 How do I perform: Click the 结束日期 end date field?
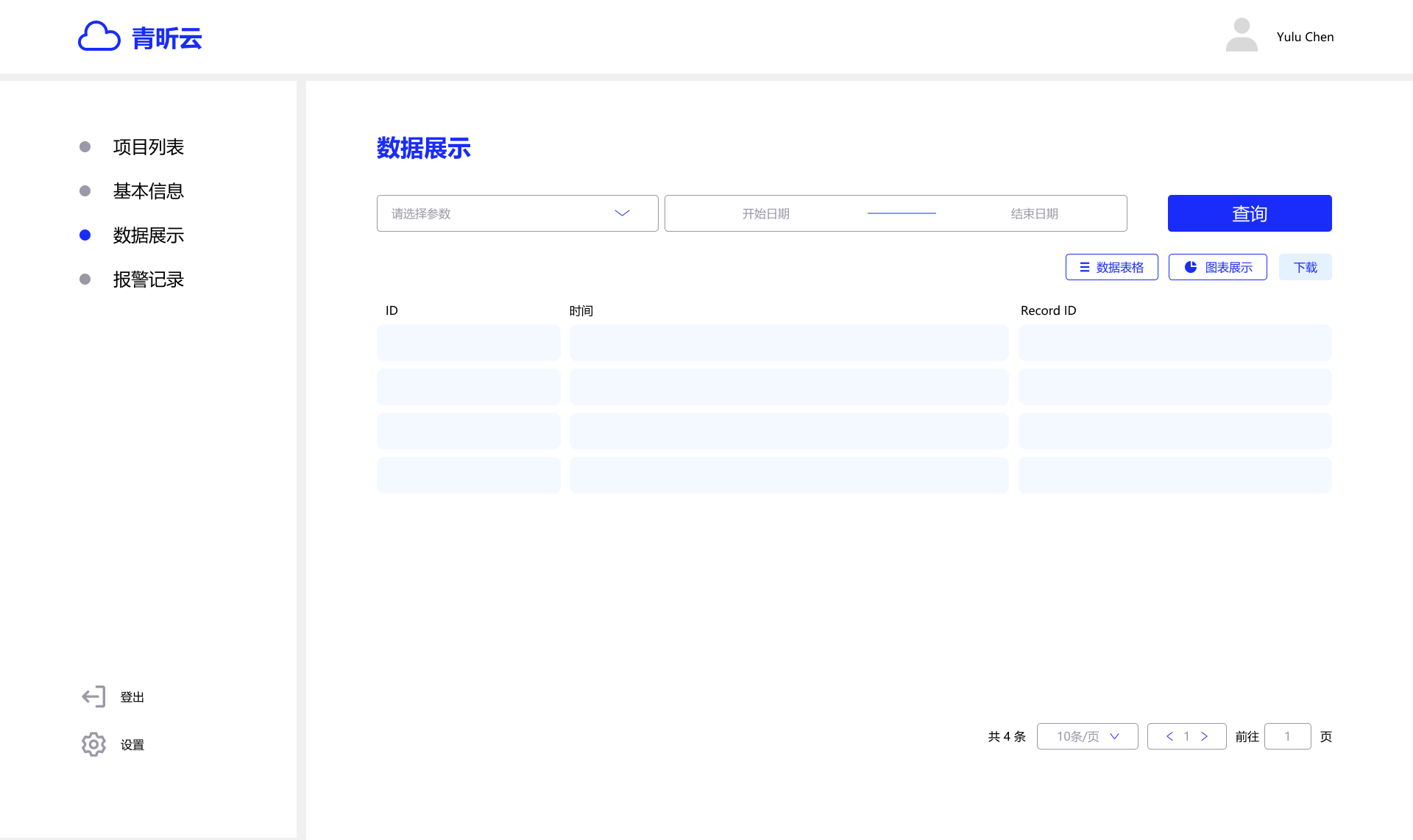(x=1034, y=213)
